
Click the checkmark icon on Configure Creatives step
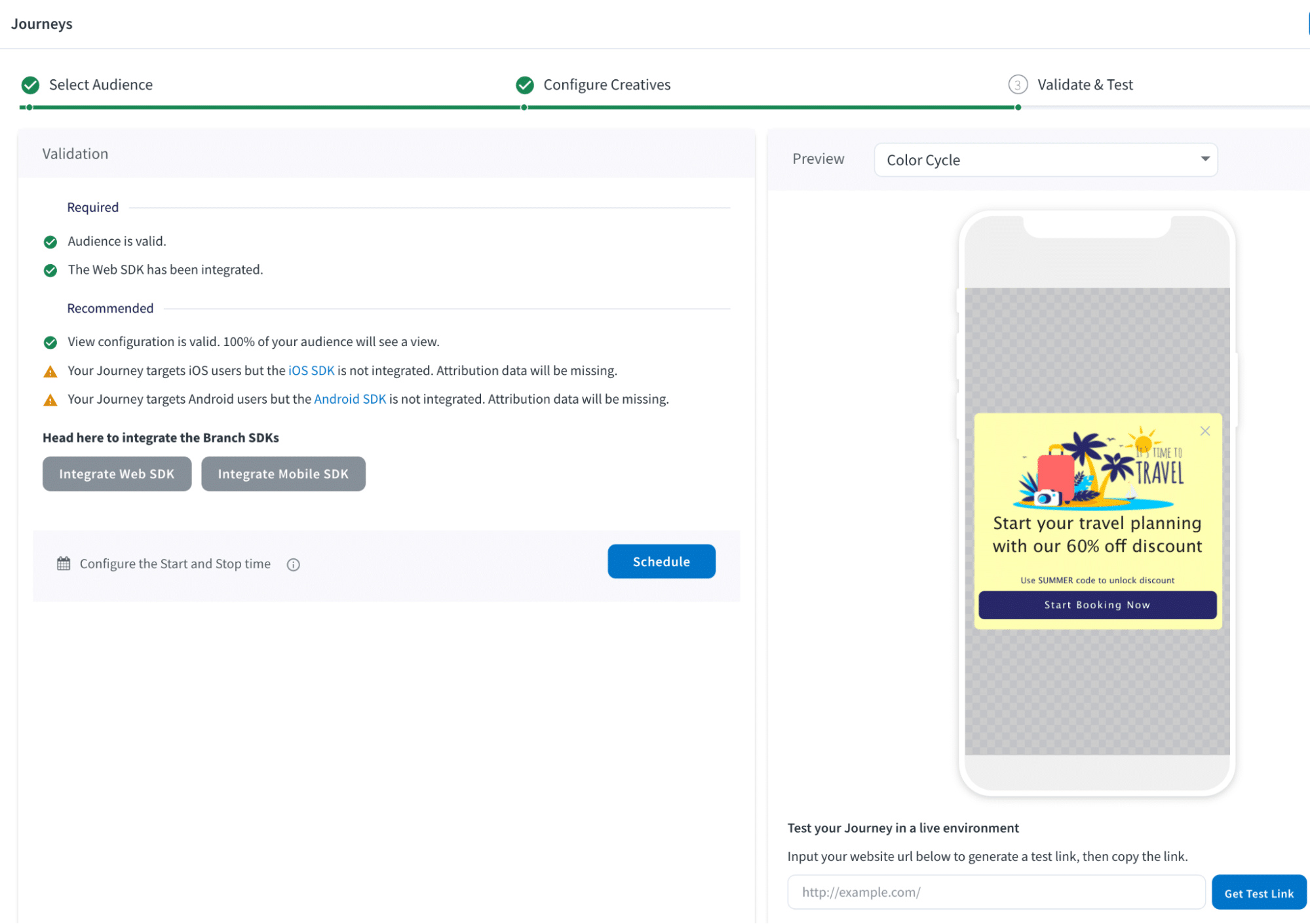click(x=524, y=85)
